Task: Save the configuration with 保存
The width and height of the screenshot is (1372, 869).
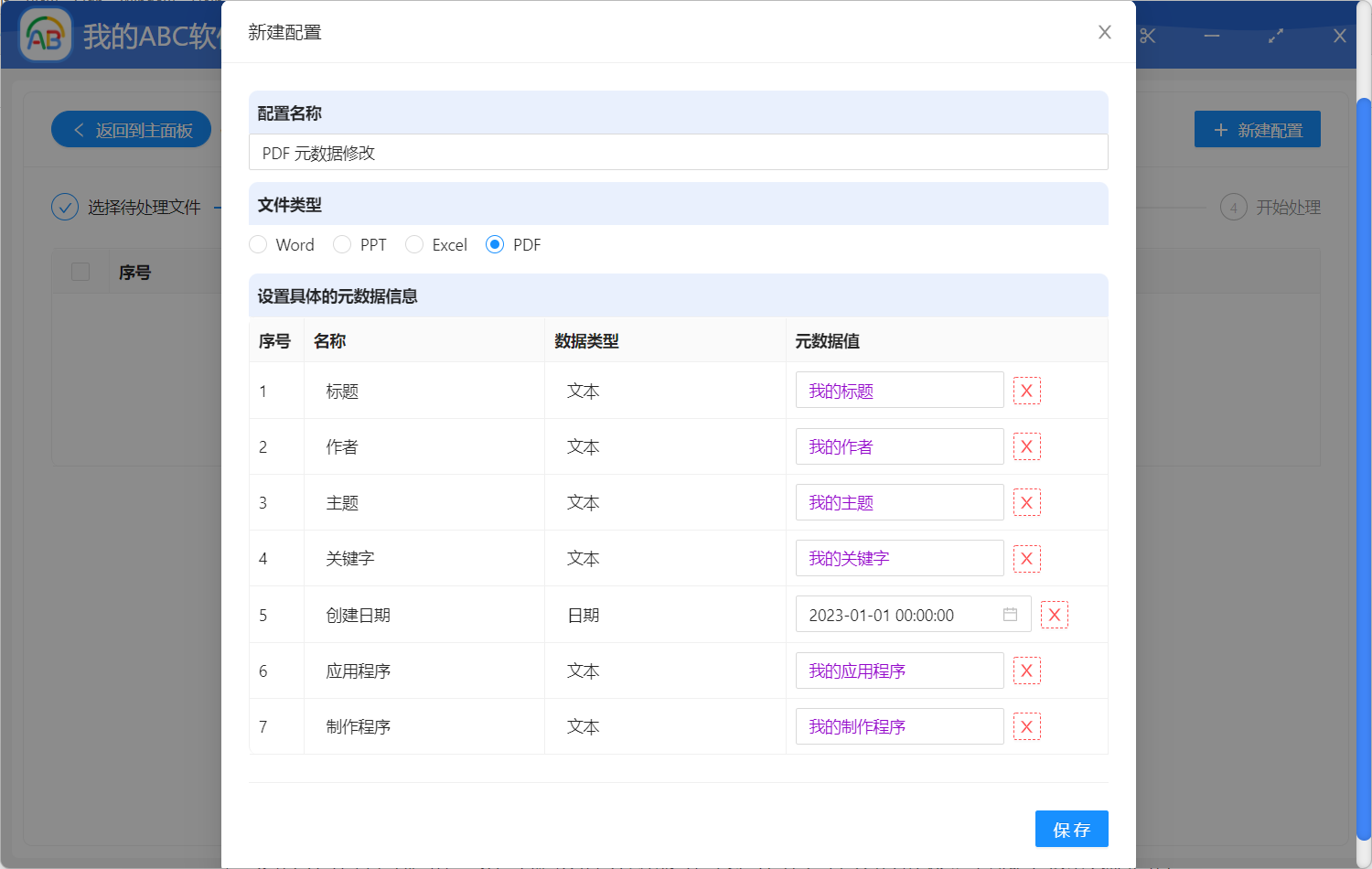Action: coord(1071,829)
